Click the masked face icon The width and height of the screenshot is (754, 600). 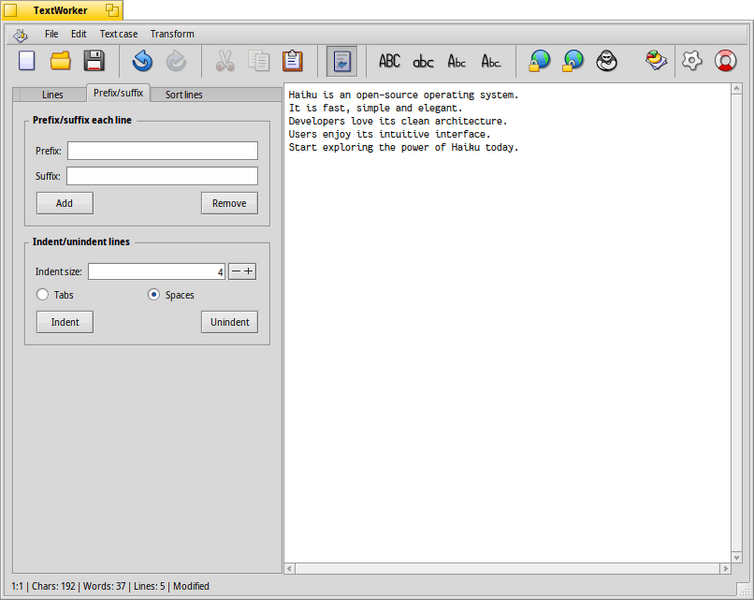click(x=607, y=61)
